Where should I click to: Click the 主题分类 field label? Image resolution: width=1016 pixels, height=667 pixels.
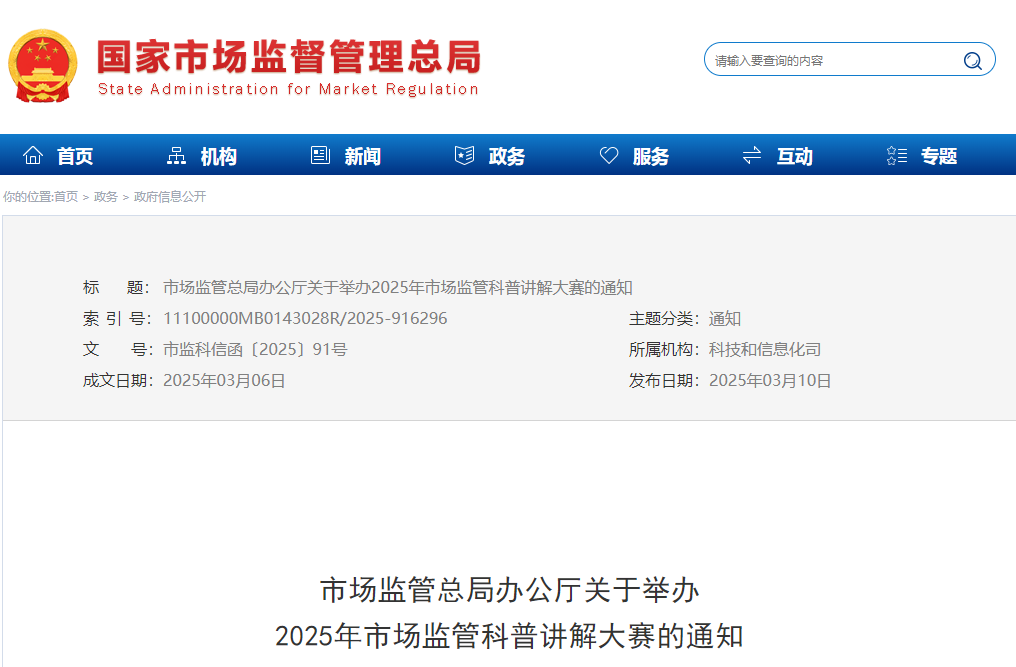pos(663,318)
